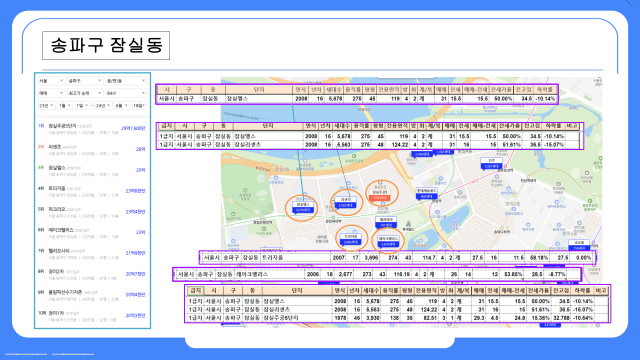Expand the 읍/면/동 dropdown
Screen dimensions: 640x360
click(x=126, y=81)
